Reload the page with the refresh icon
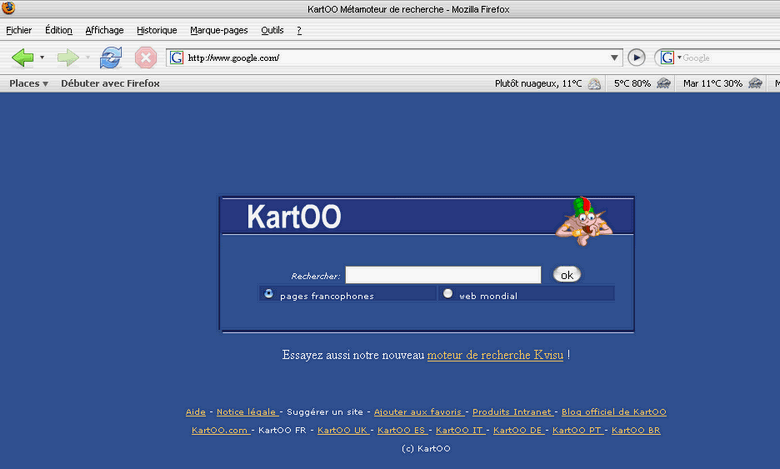This screenshot has width=780, height=469. [x=110, y=58]
